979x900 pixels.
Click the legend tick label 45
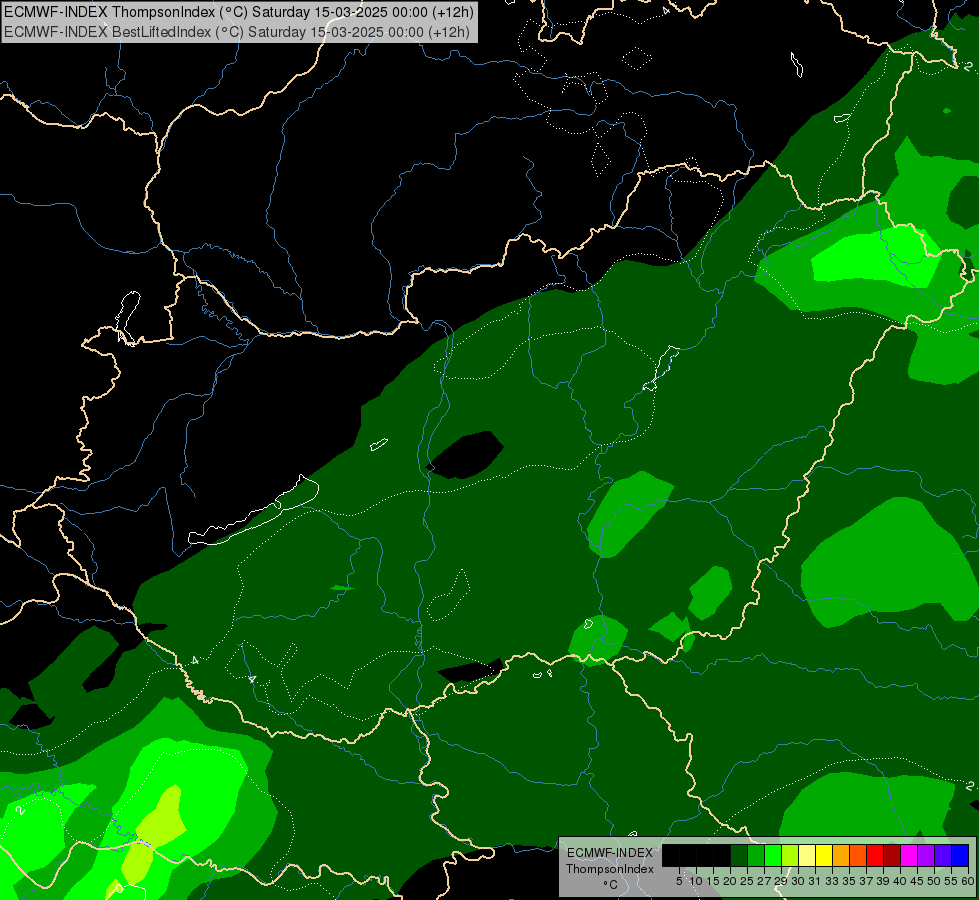917,881
